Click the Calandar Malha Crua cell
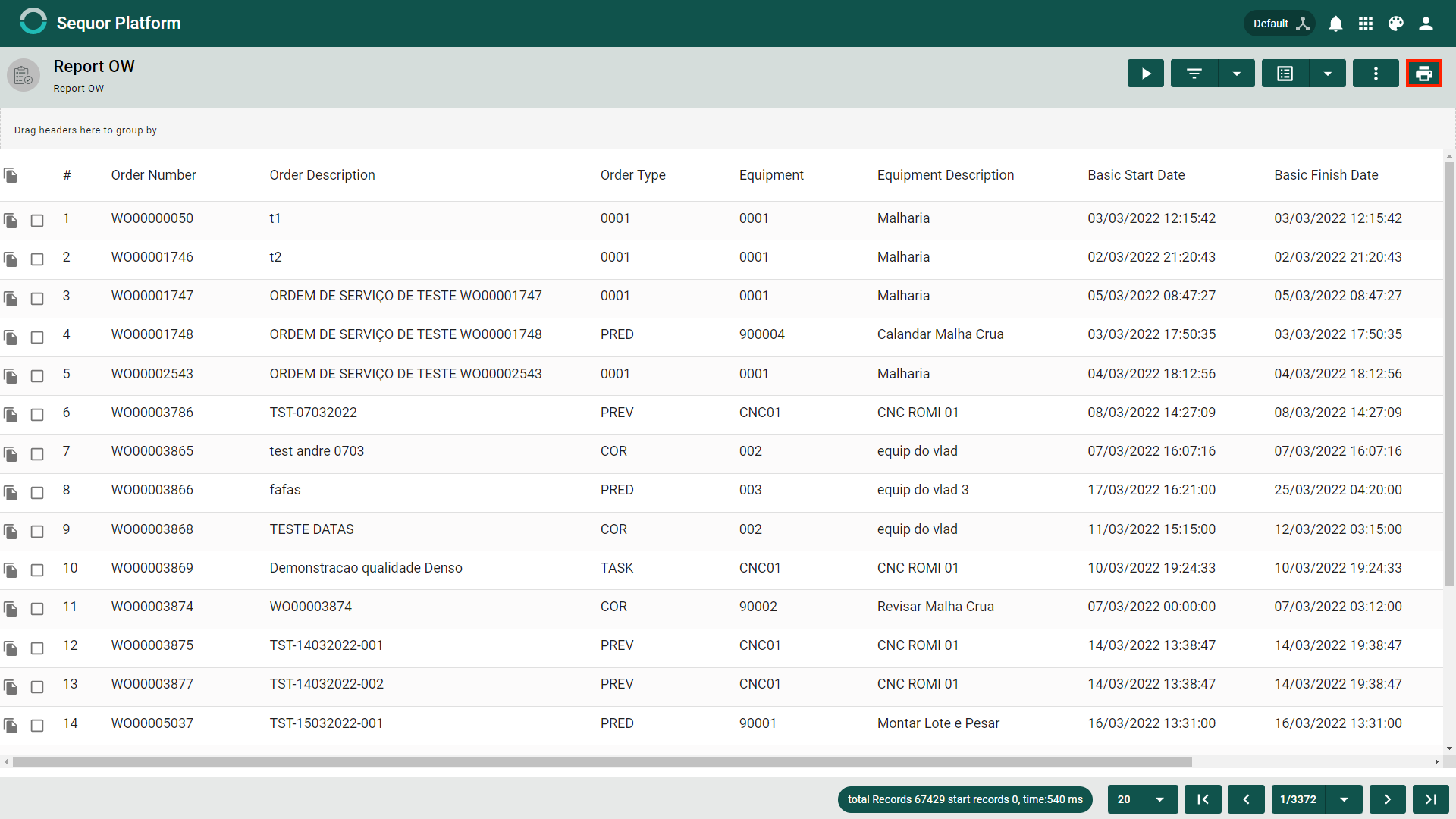This screenshot has width=1456, height=819. pyautogui.click(x=940, y=334)
